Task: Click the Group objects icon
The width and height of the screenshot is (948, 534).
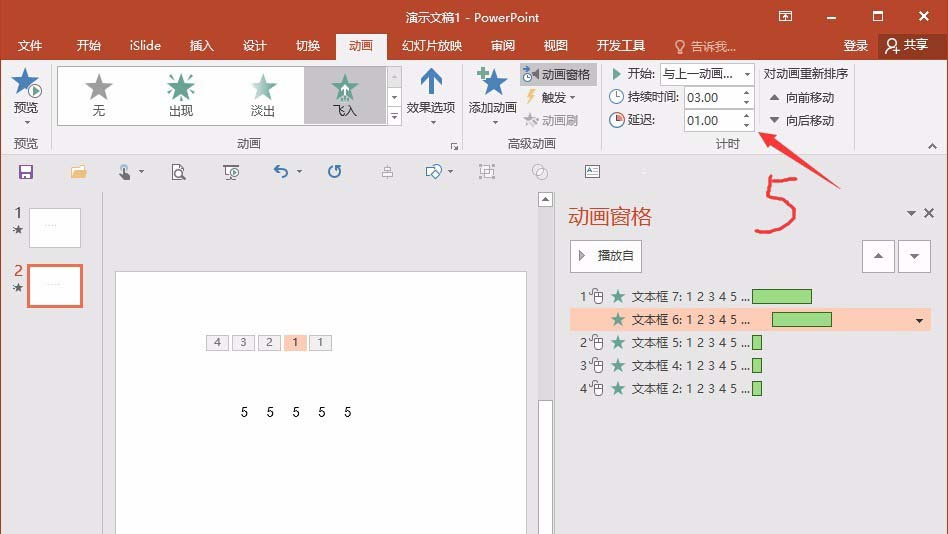Action: (x=487, y=172)
